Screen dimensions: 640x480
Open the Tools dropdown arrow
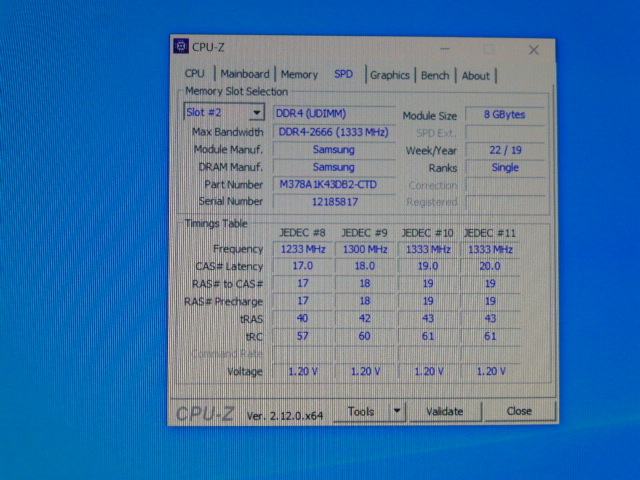(x=397, y=411)
